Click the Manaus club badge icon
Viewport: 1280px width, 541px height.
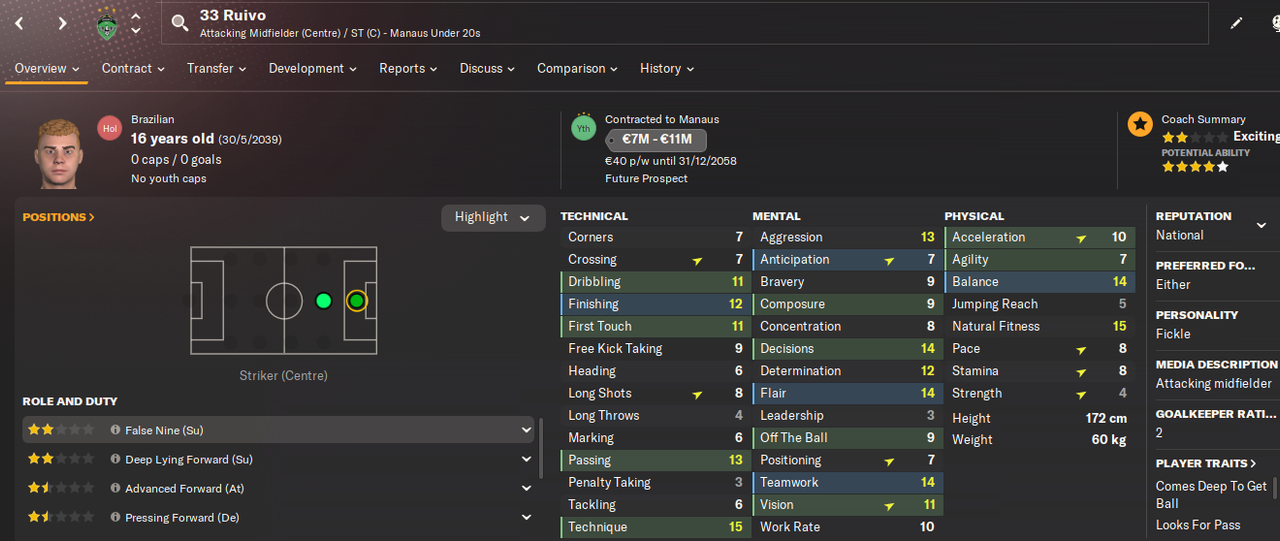click(108, 23)
